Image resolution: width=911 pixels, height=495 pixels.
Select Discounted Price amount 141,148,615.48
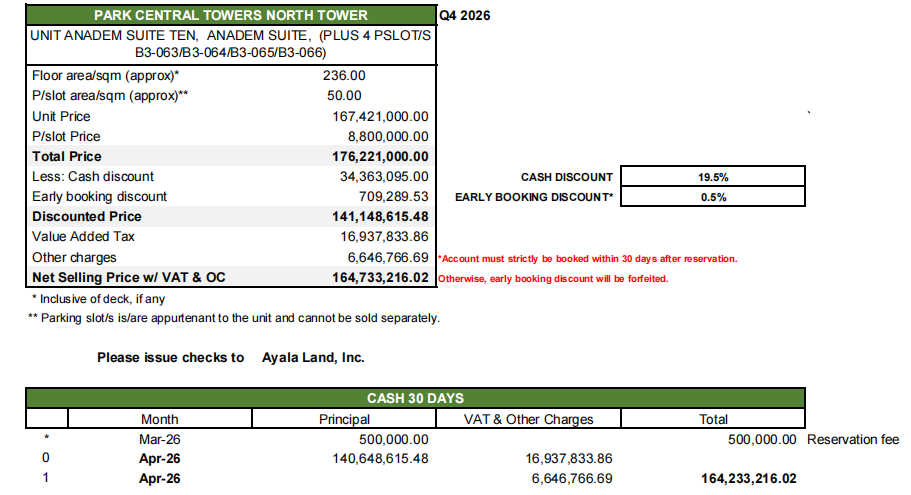(380, 217)
